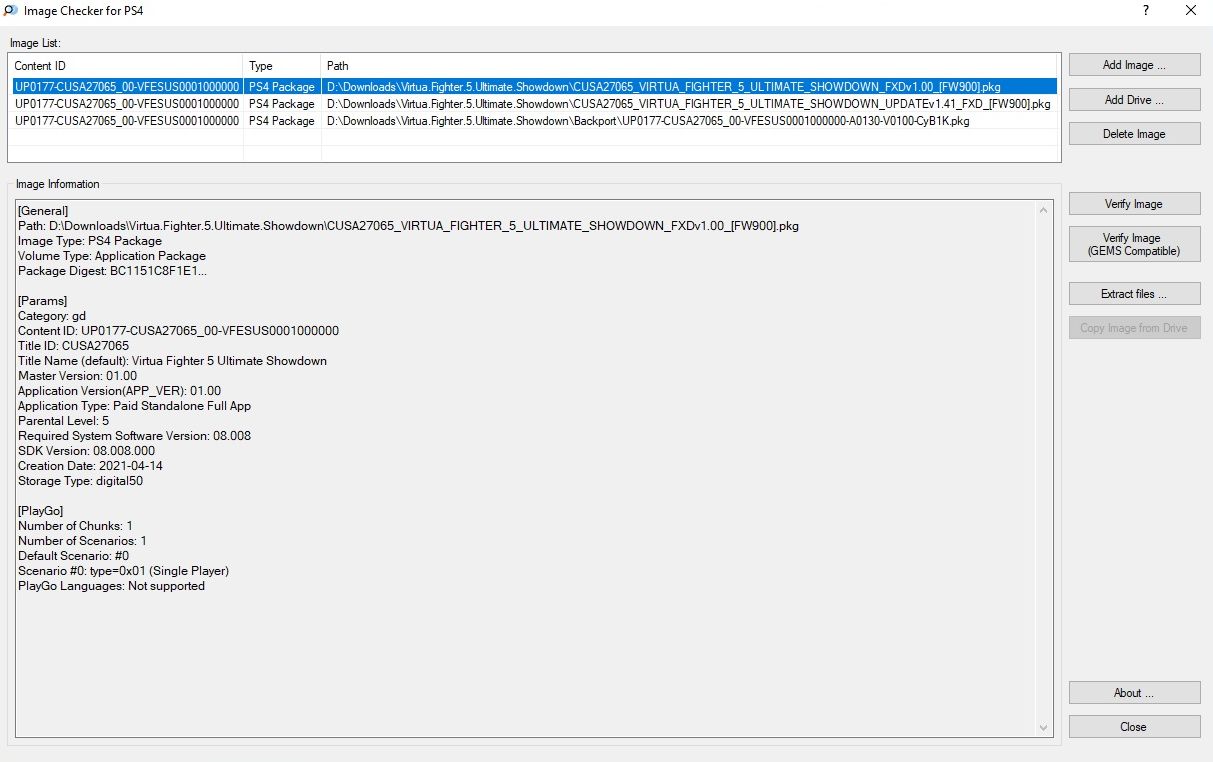Image resolution: width=1213 pixels, height=762 pixels.
Task: Select the Backport CyB1K package row
Action: click(x=534, y=121)
